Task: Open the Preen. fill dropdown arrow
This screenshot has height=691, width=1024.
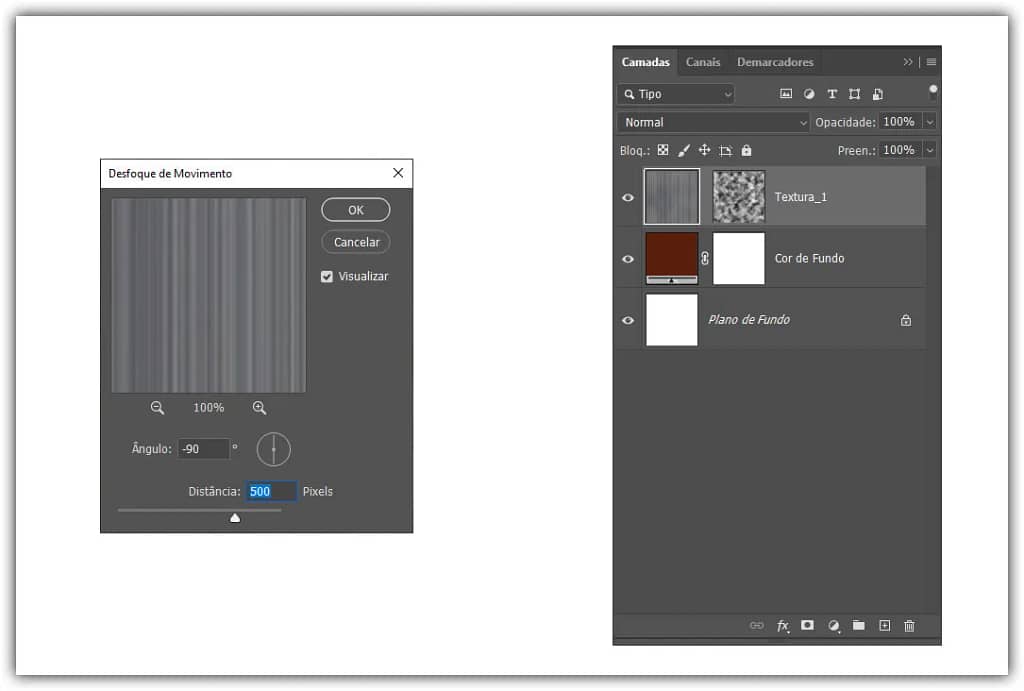Action: pos(930,150)
